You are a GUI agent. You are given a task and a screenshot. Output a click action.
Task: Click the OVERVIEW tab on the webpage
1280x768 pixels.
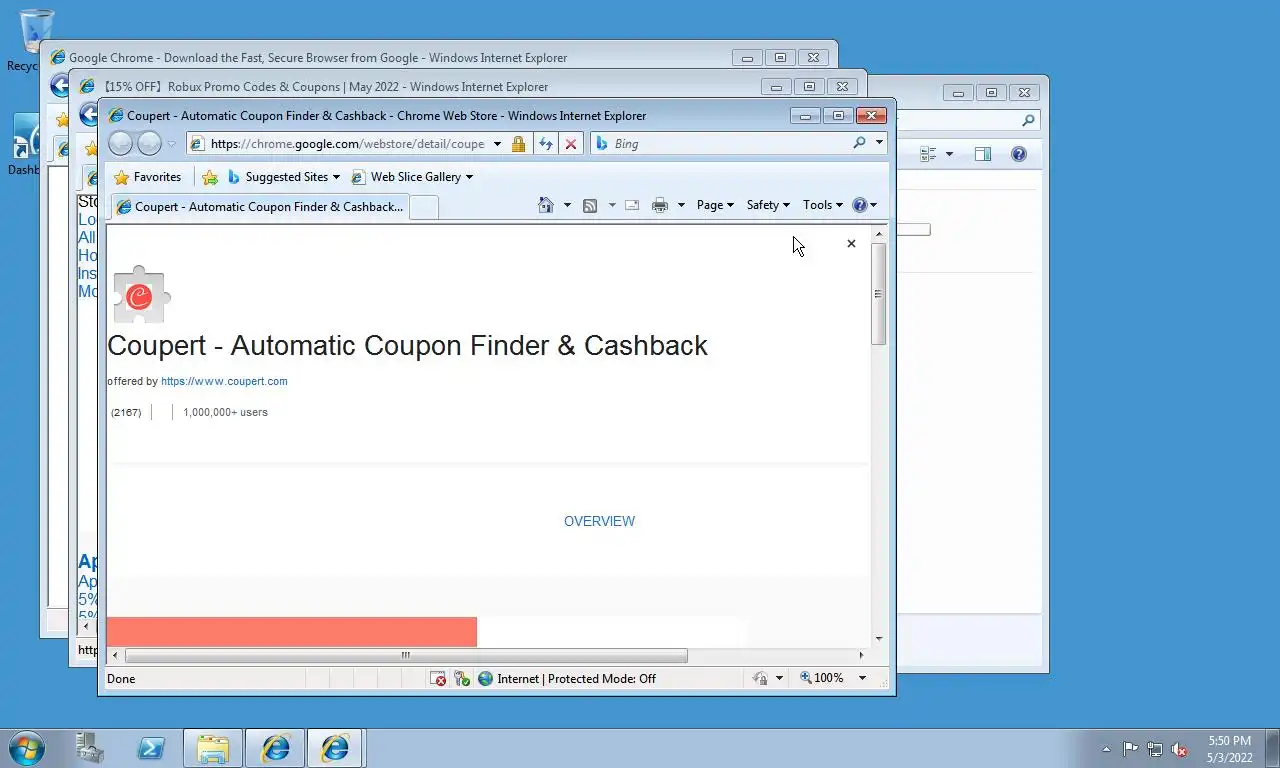pyautogui.click(x=599, y=521)
